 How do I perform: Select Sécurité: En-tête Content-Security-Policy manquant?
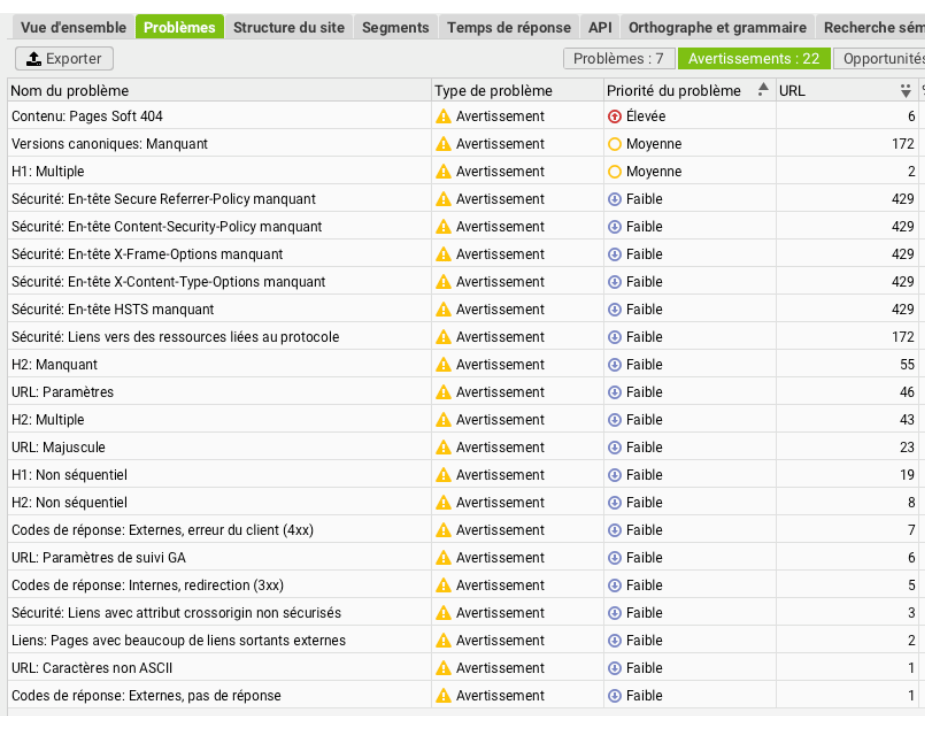(x=166, y=226)
